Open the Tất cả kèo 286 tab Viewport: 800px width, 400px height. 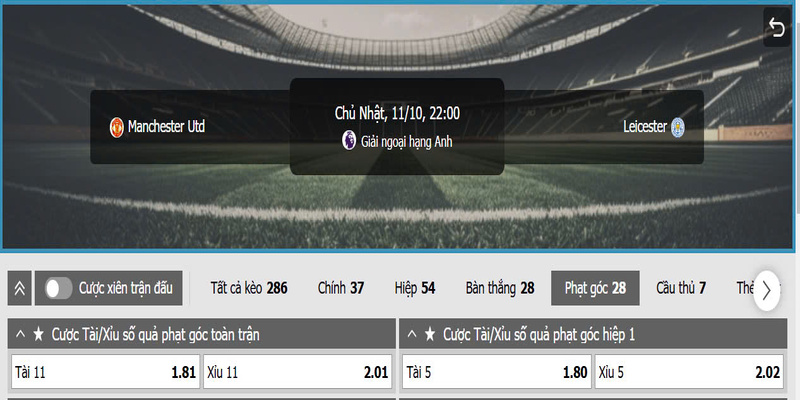click(x=249, y=288)
